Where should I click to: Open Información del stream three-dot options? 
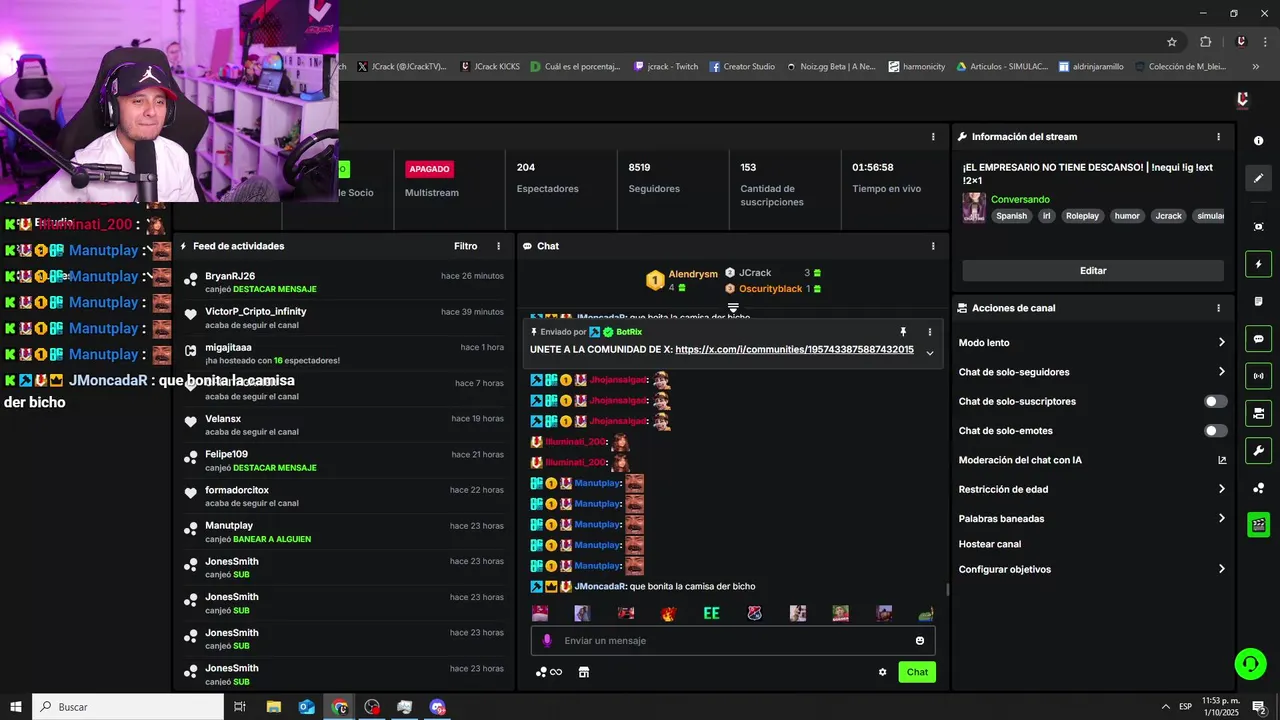pos(1218,137)
